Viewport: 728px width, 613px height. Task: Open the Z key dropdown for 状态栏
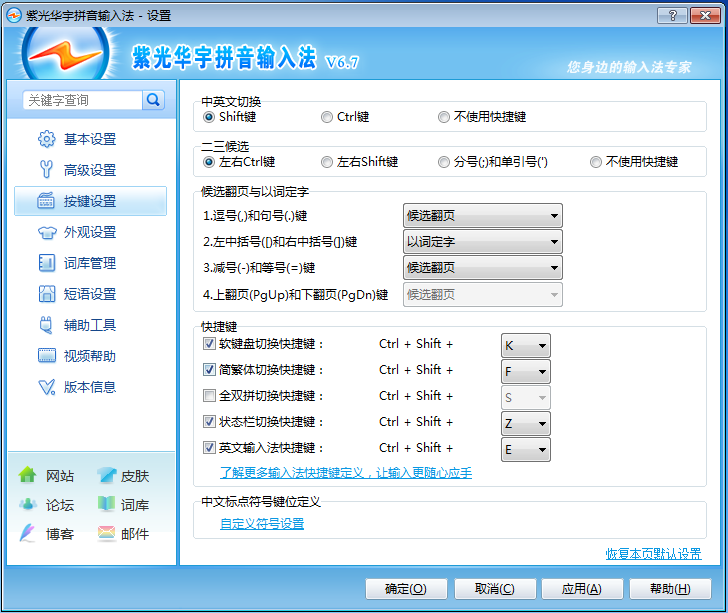pos(526,424)
